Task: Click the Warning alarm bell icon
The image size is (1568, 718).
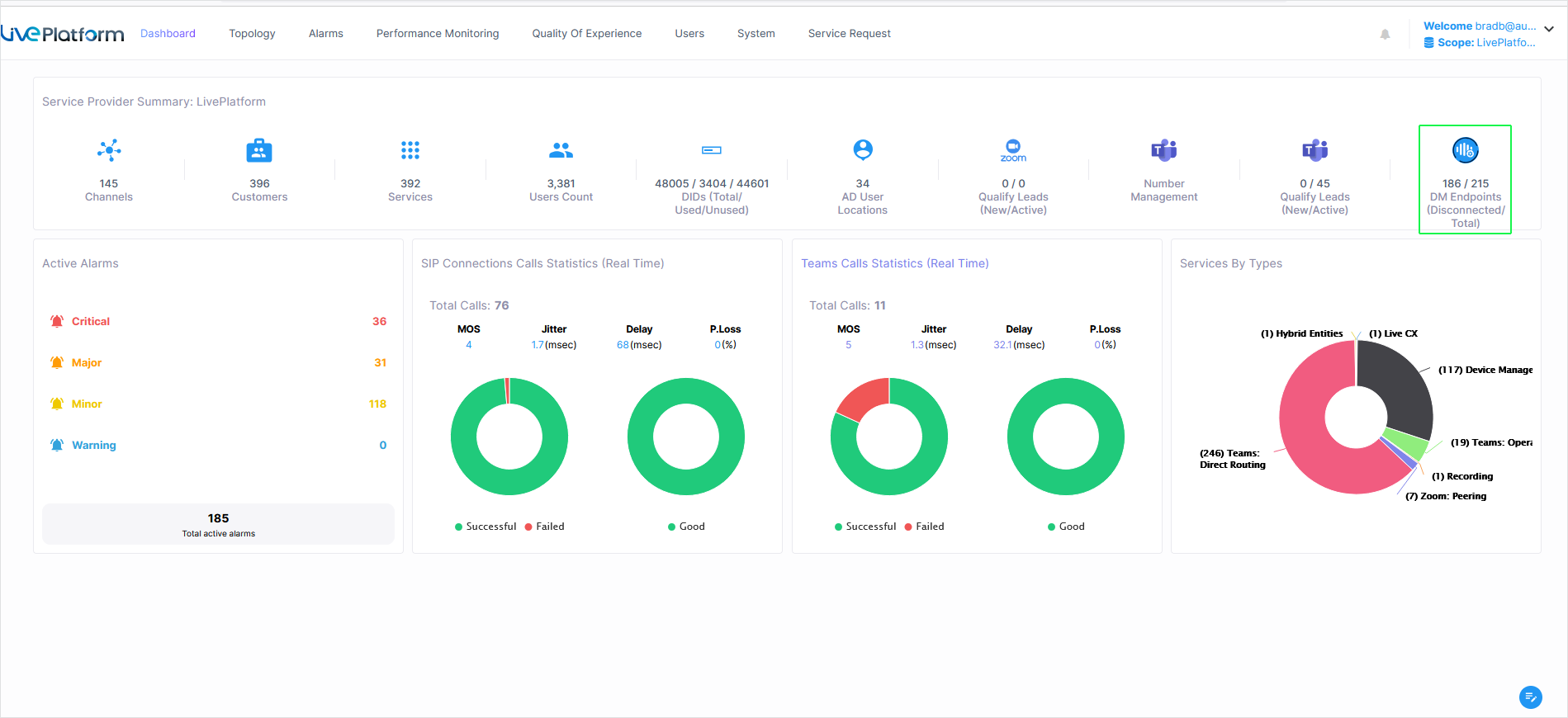Action: (x=57, y=445)
